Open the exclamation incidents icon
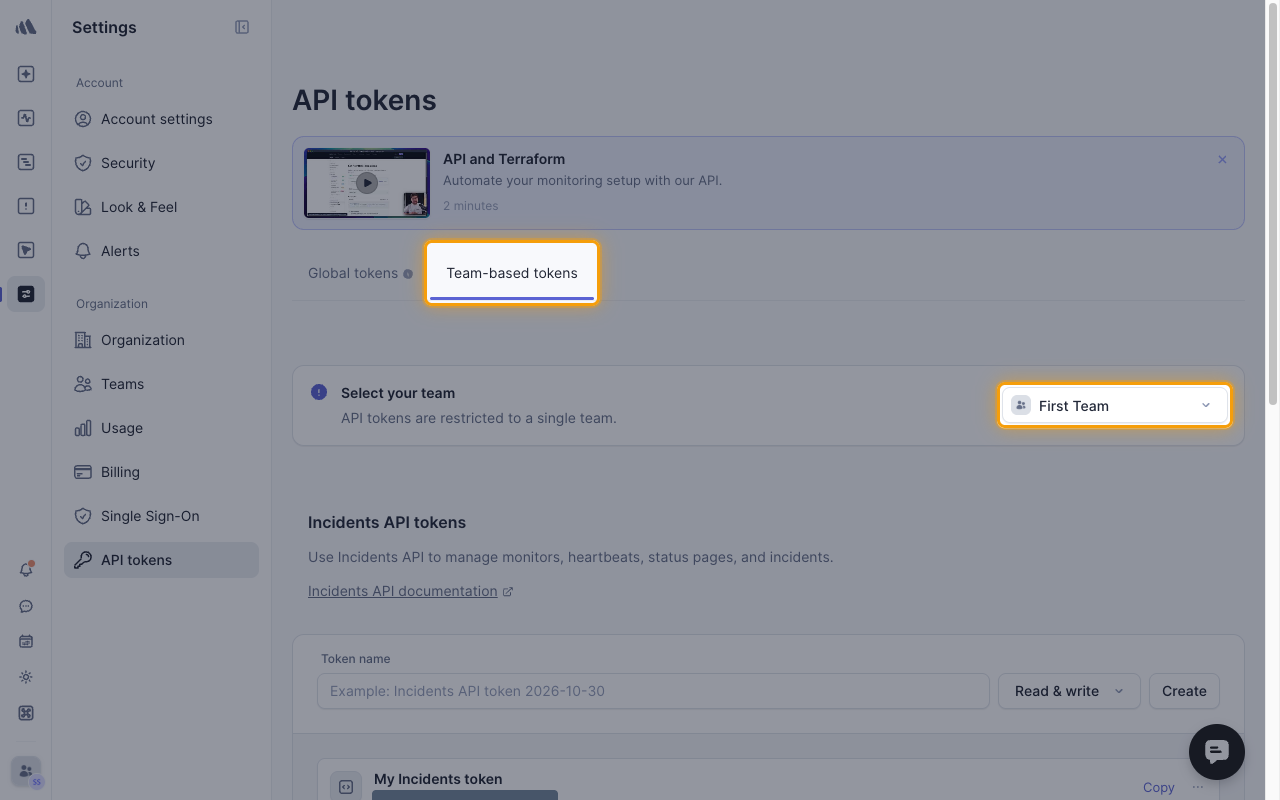The height and width of the screenshot is (800, 1280). (26, 206)
